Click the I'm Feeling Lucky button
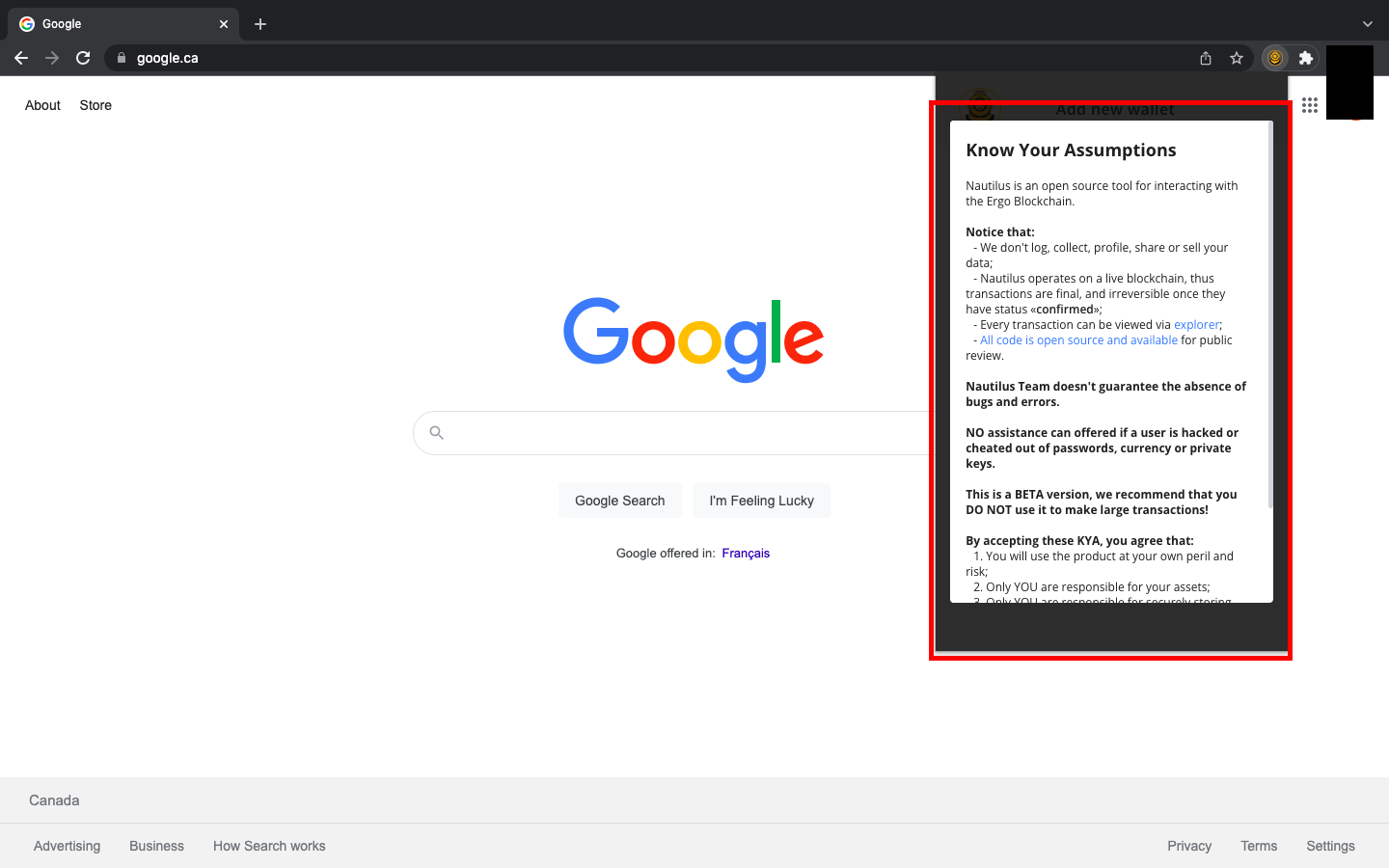1389x868 pixels. click(x=762, y=501)
